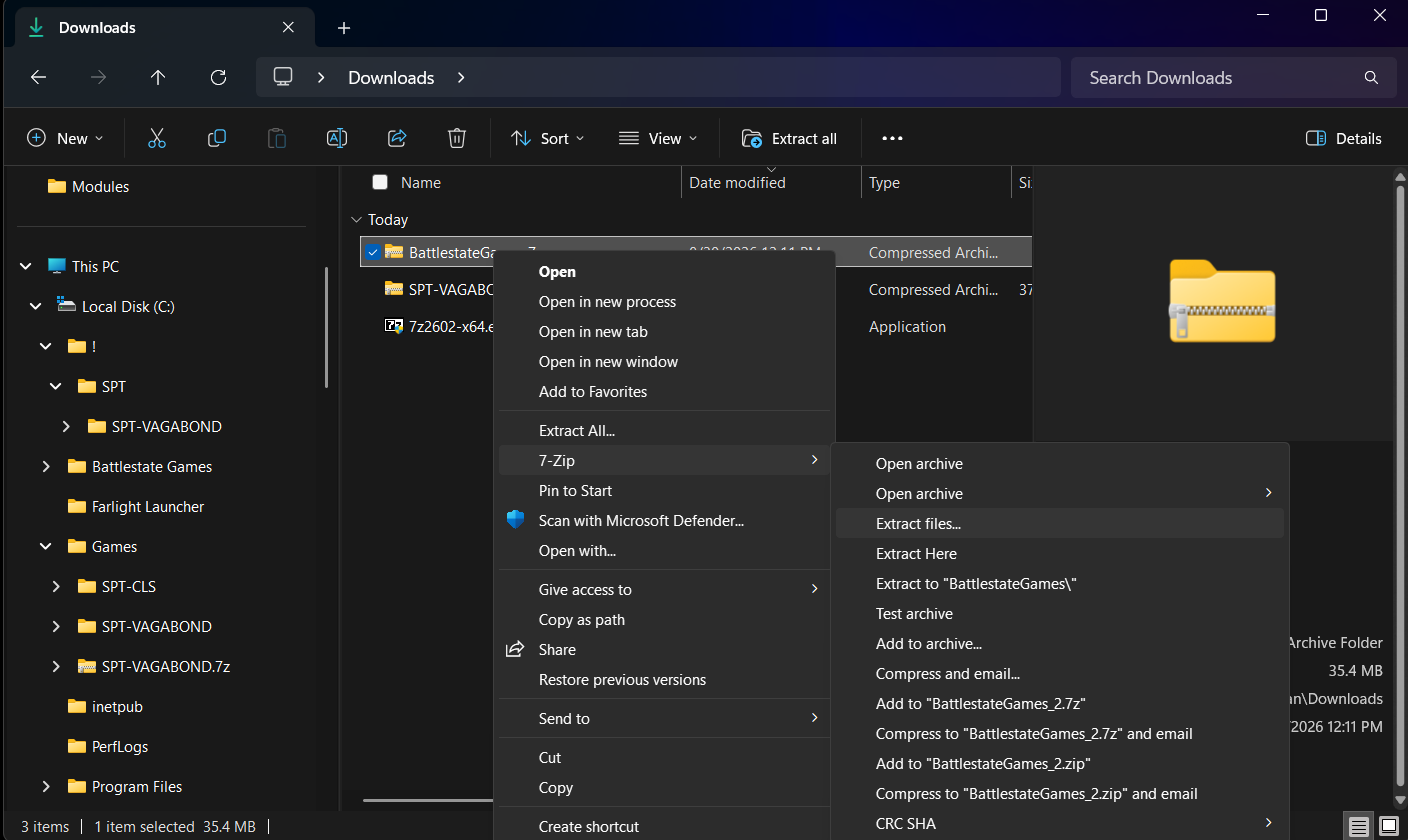Screen dimensions: 1408x840
Task: Click the navigation pane vertical scrollbar
Action: click(x=326, y=328)
